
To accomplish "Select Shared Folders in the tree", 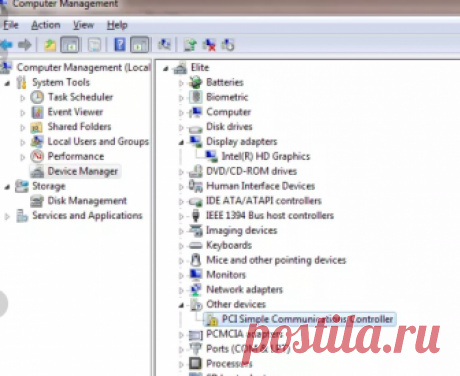I will [79, 126].
